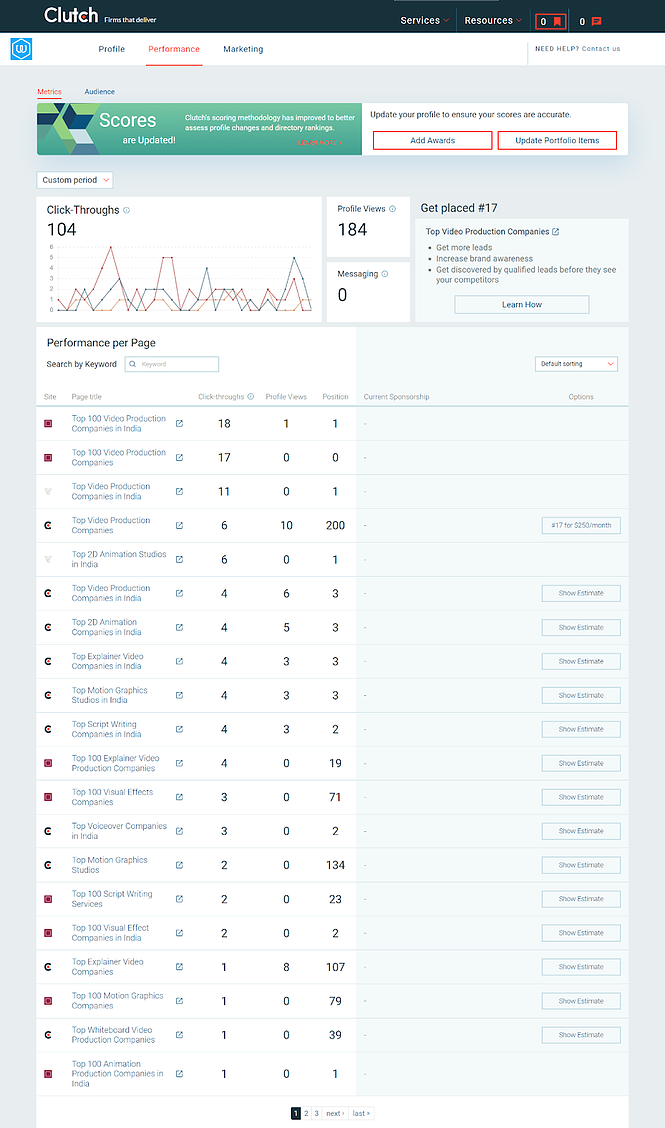Click the Contact us link
The image size is (665, 1128).
click(x=601, y=49)
